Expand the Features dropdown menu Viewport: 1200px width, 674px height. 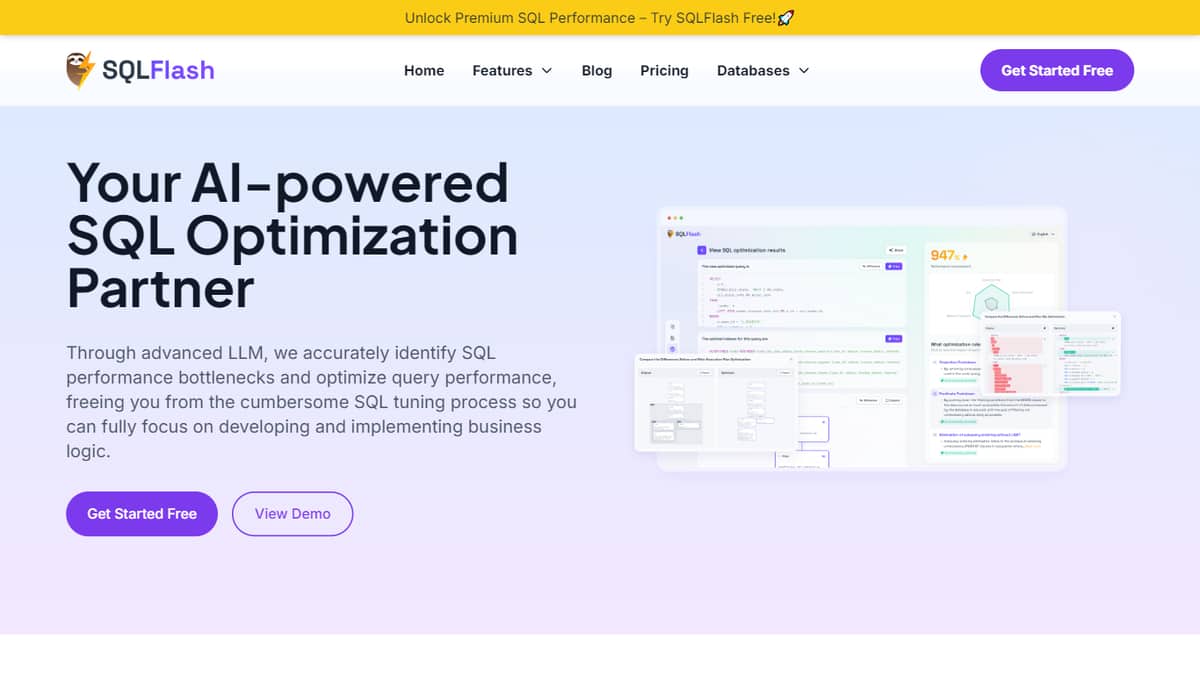tap(512, 70)
